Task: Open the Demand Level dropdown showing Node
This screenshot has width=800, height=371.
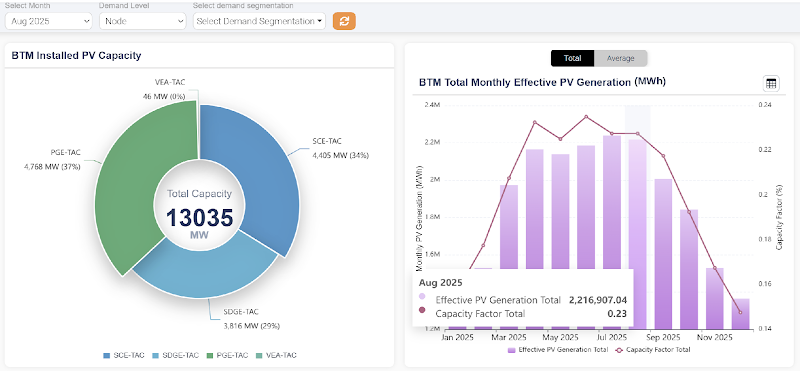Action: click(142, 21)
